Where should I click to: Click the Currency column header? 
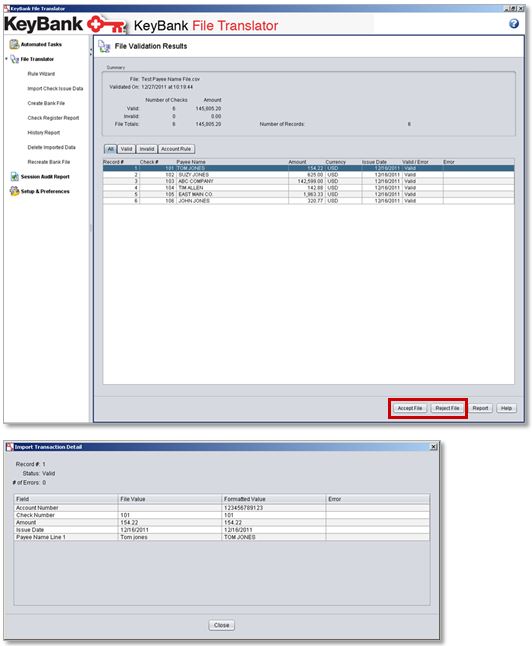click(343, 162)
